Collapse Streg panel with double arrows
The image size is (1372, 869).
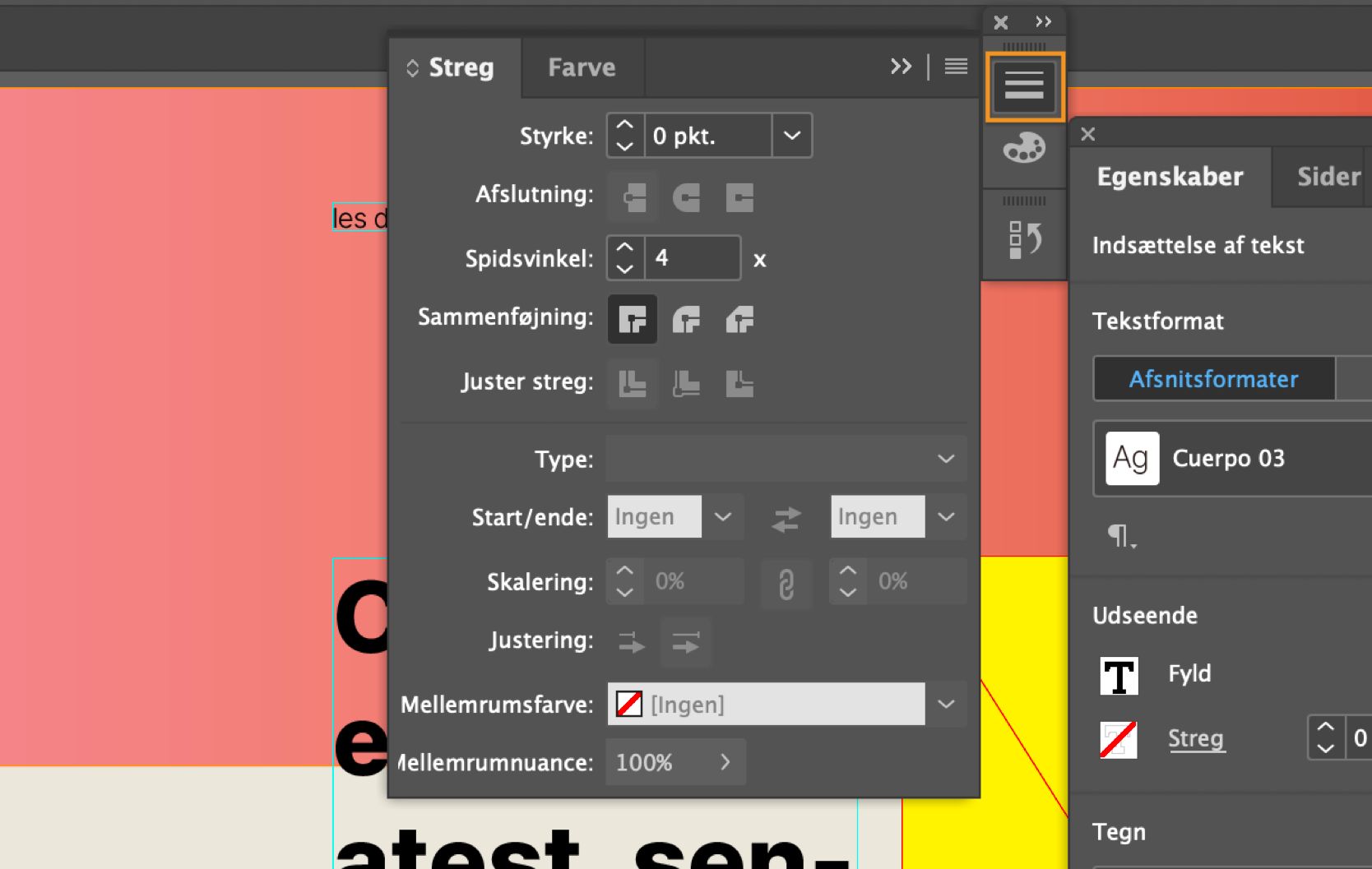(902, 67)
